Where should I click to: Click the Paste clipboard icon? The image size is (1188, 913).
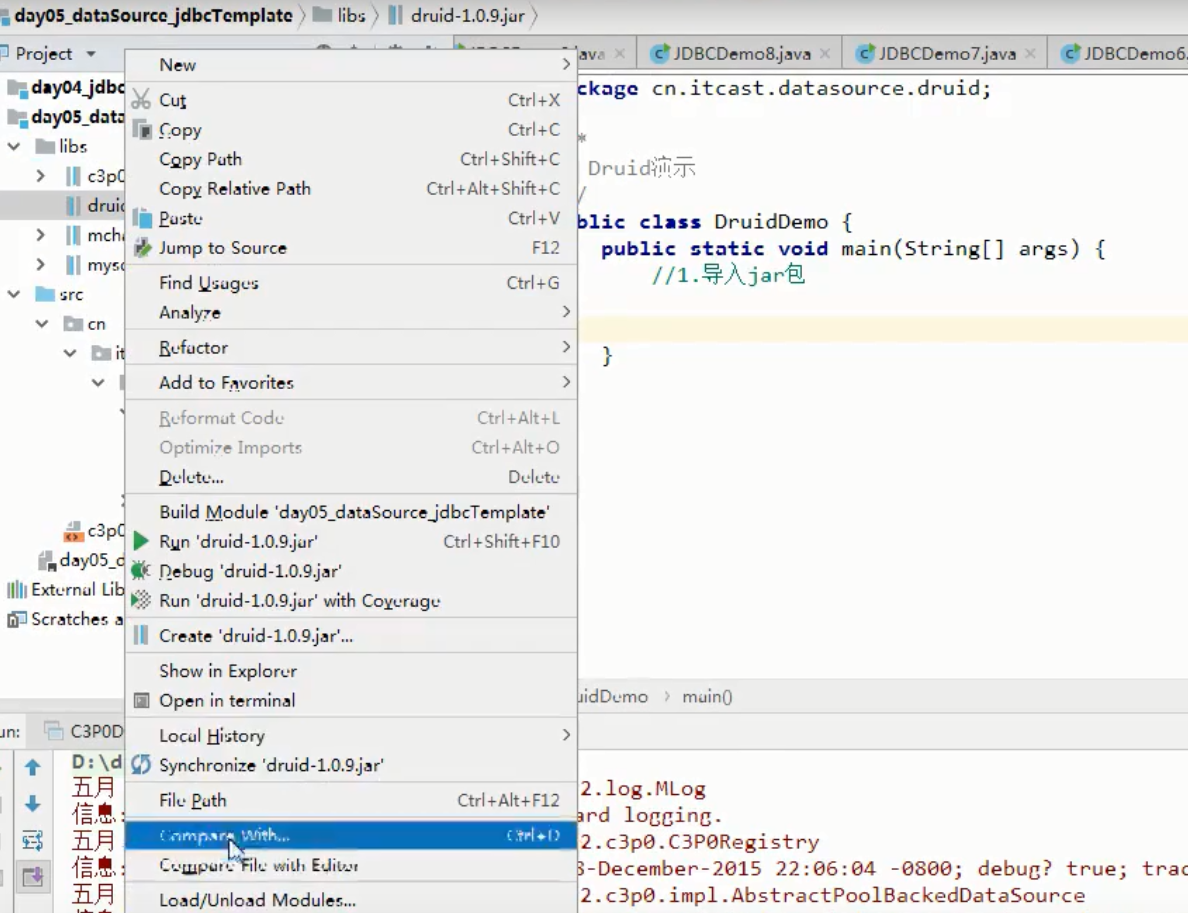142,218
